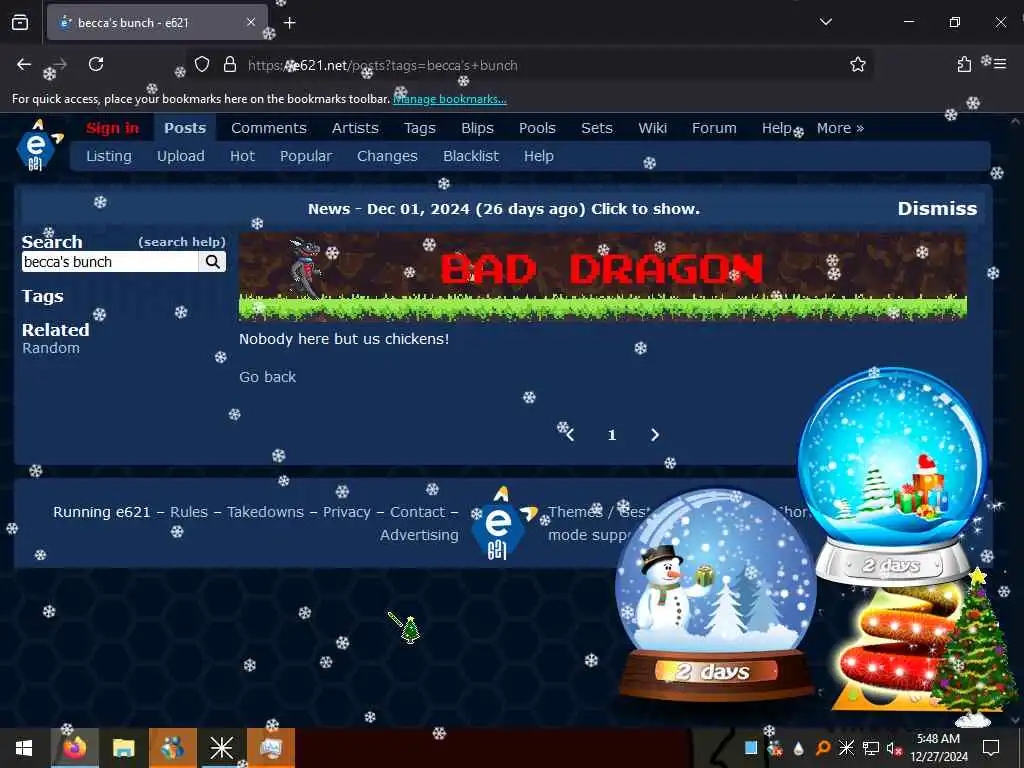The image size is (1024, 768).
Task: Go to the Forum
Action: point(714,128)
